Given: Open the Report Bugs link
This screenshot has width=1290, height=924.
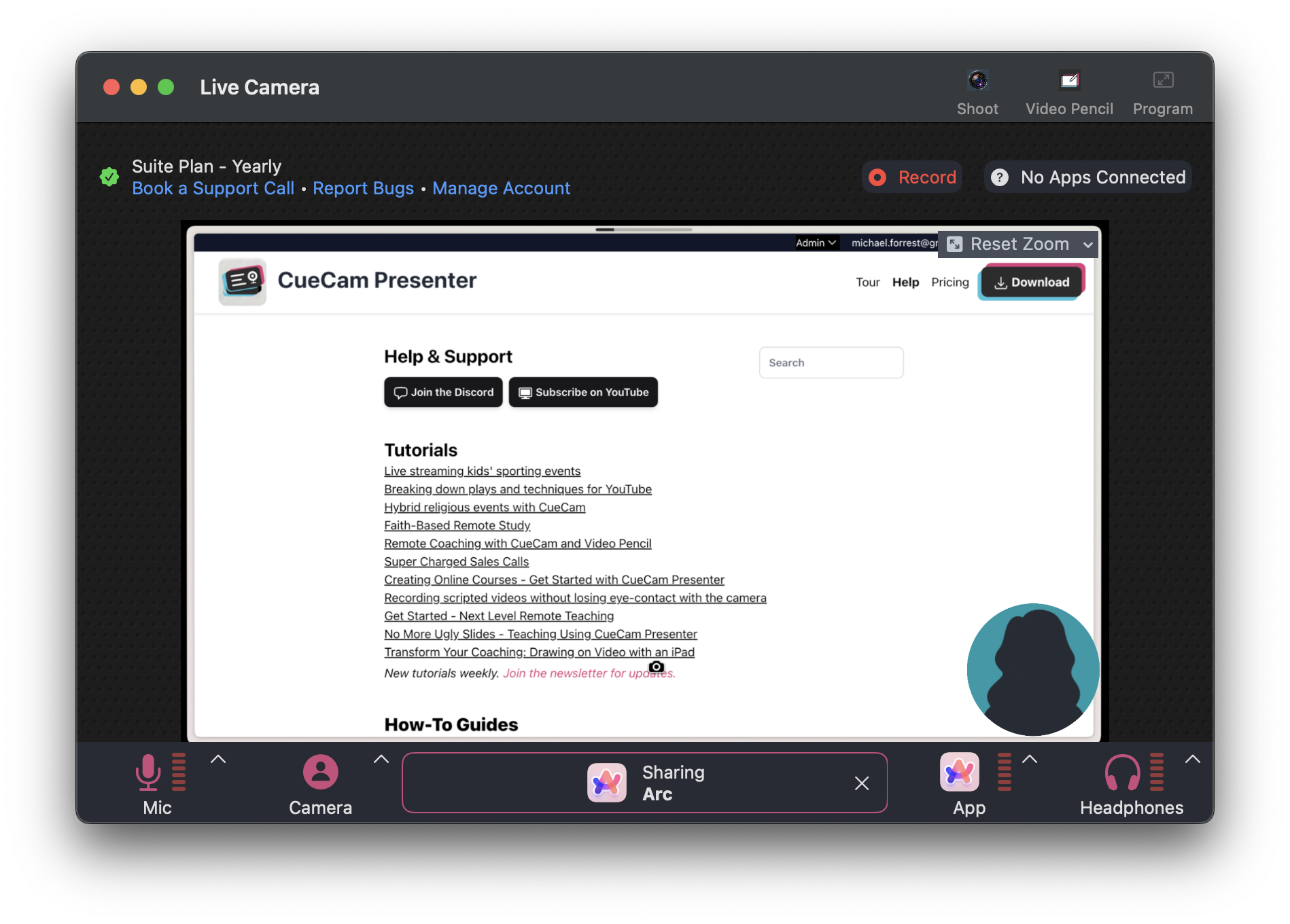Looking at the screenshot, I should 363,188.
